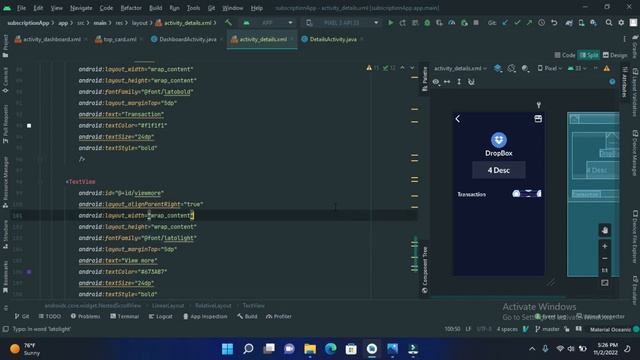This screenshot has height=360, width=640.
Task: Open the Logcat tool window
Action: (160, 316)
